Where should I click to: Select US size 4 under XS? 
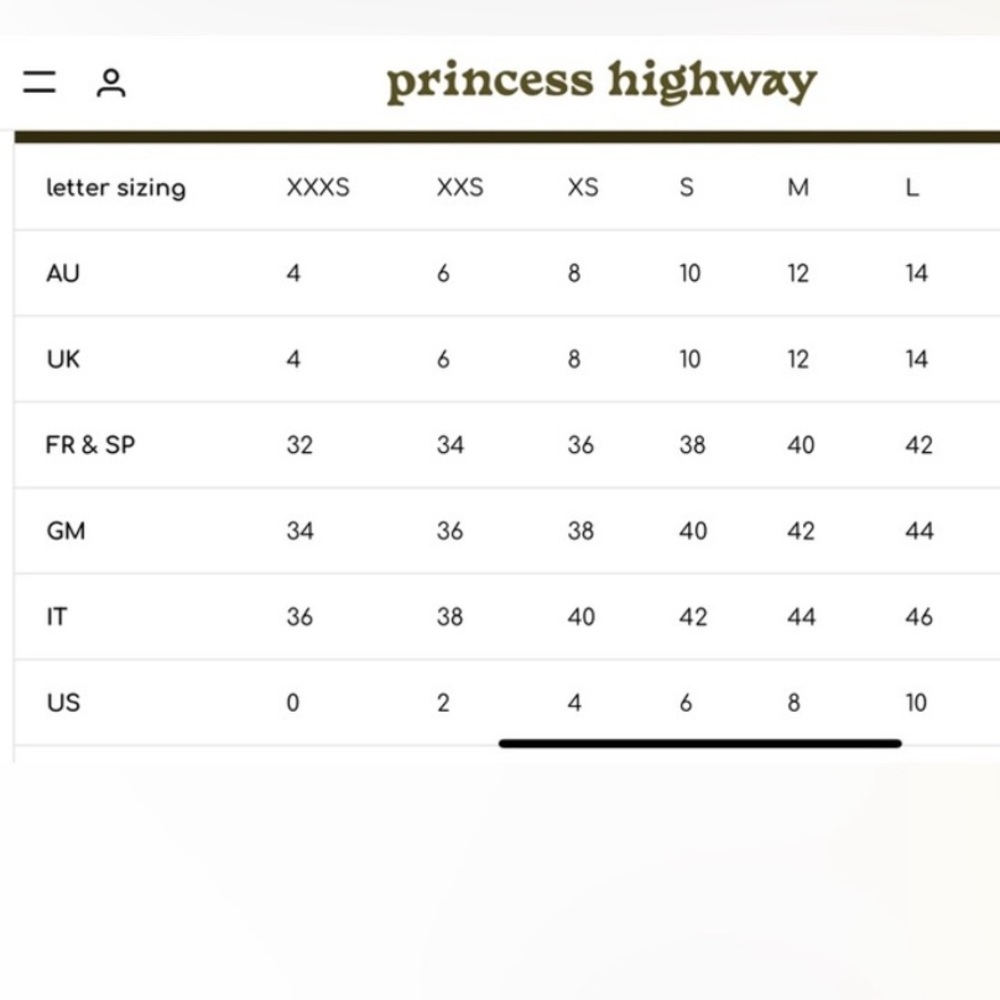[575, 703]
